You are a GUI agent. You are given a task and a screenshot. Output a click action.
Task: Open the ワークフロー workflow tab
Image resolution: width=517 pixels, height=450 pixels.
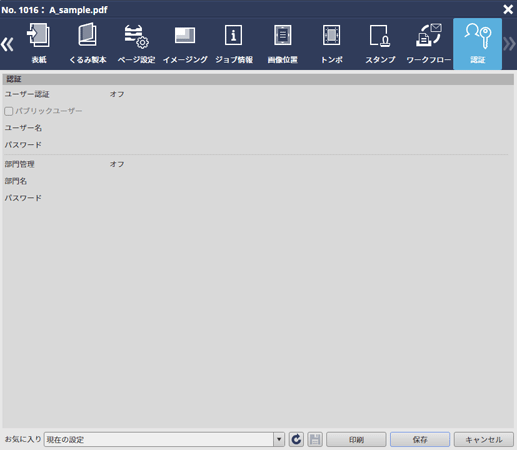(x=429, y=44)
